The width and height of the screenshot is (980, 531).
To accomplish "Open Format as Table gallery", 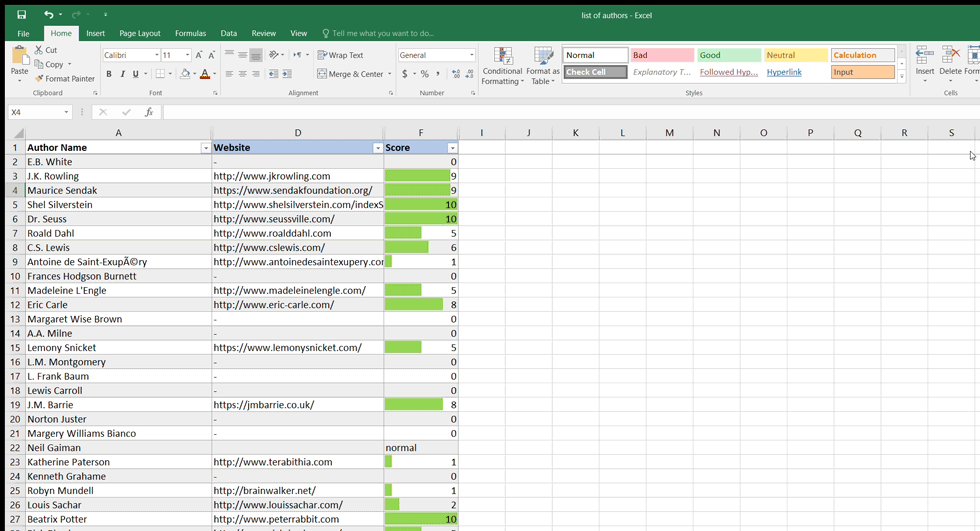I will 542,66.
